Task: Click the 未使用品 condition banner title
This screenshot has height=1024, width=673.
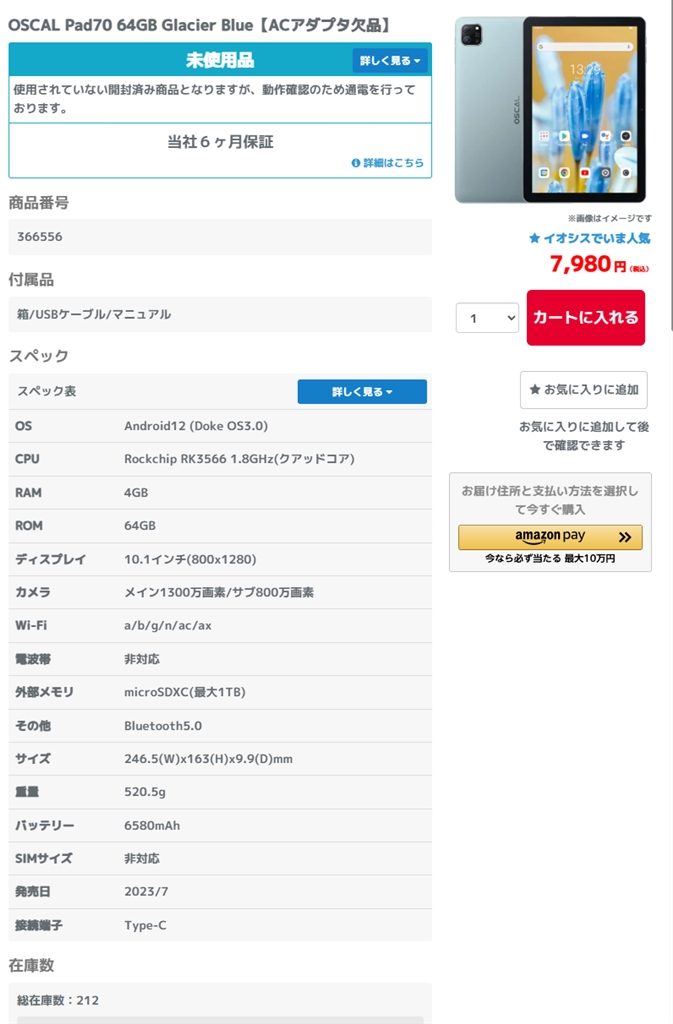Action: point(220,60)
